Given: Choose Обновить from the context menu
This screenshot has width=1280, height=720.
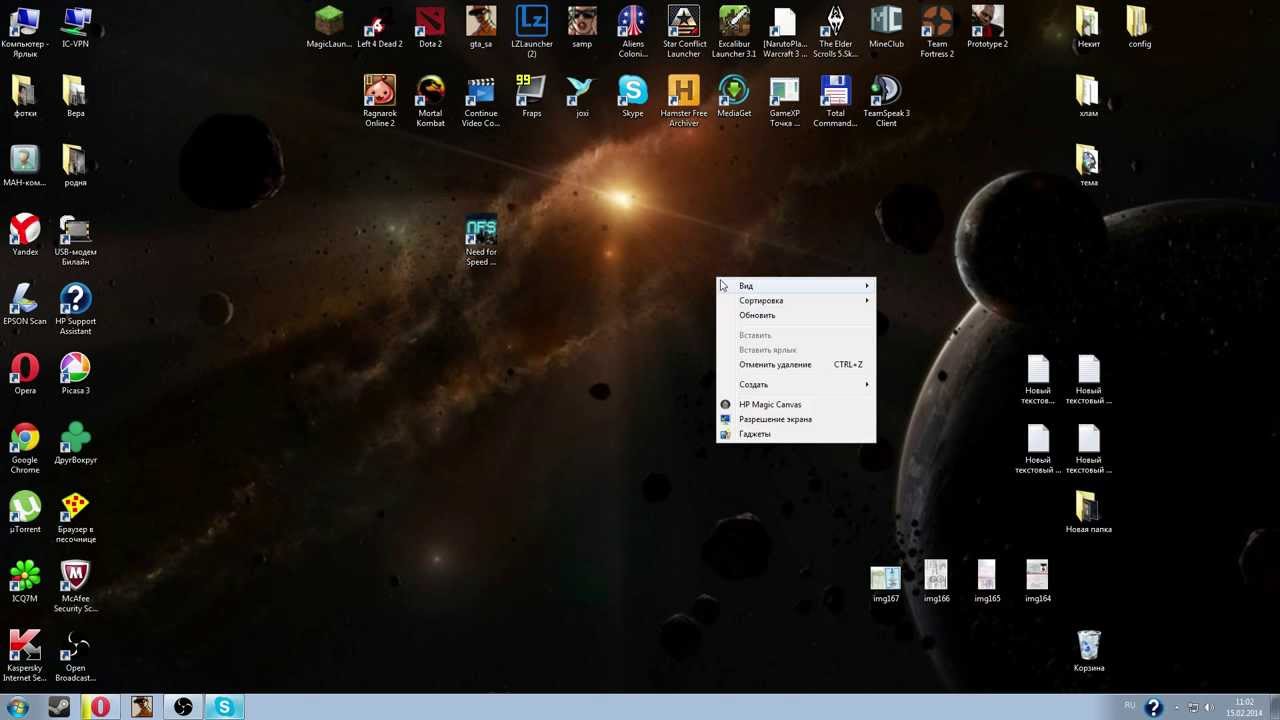Looking at the screenshot, I should [796, 316].
